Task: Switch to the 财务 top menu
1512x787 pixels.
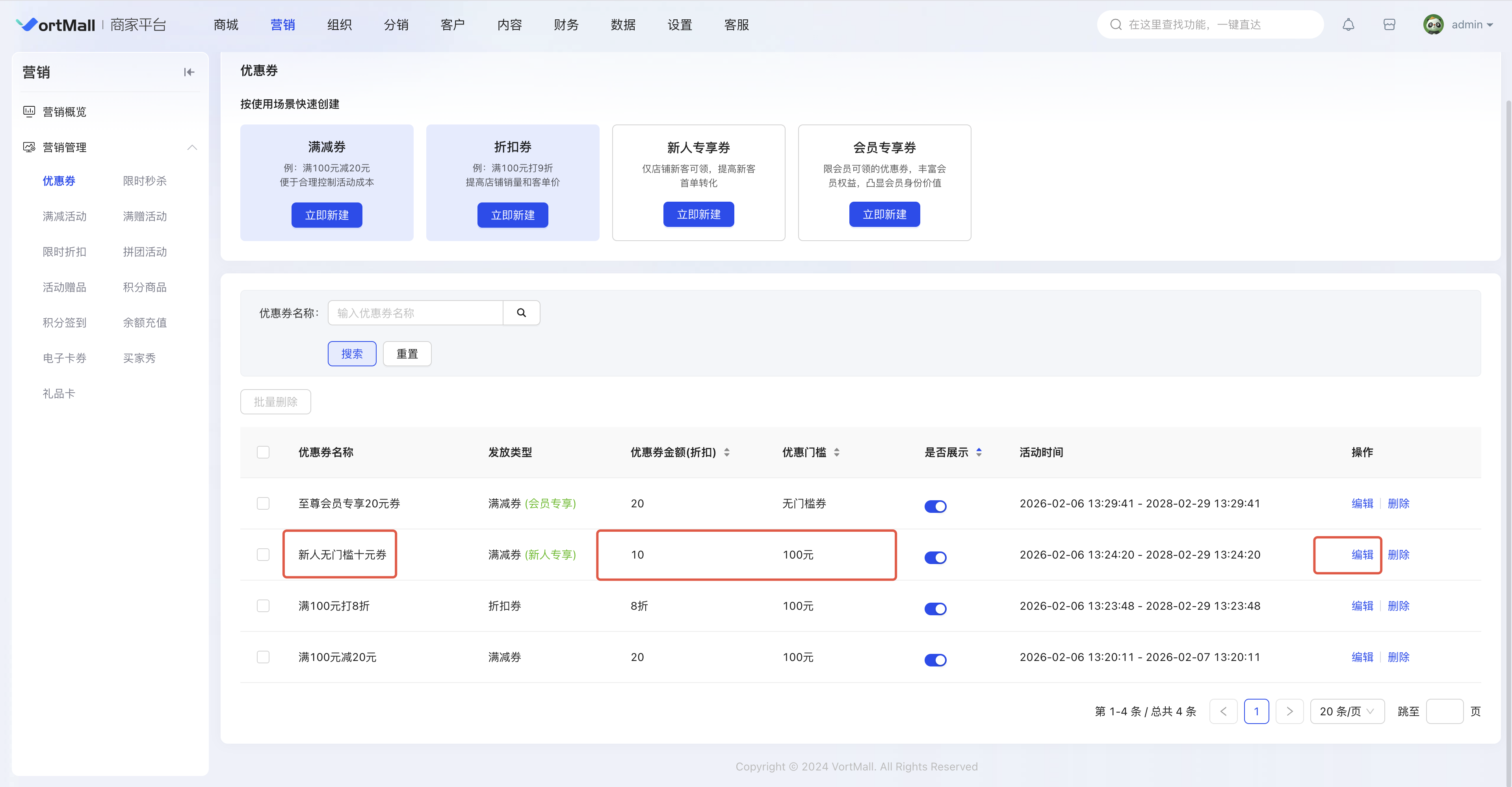Action: [566, 25]
